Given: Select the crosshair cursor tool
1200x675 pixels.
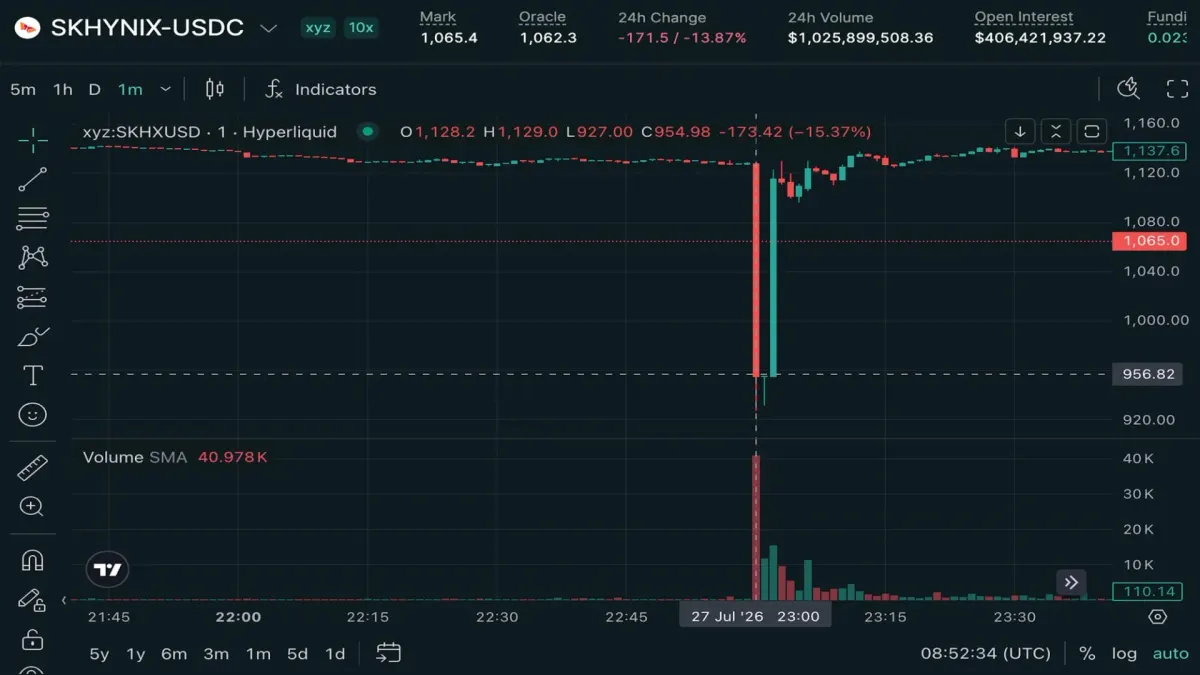Looking at the screenshot, I should [33, 141].
